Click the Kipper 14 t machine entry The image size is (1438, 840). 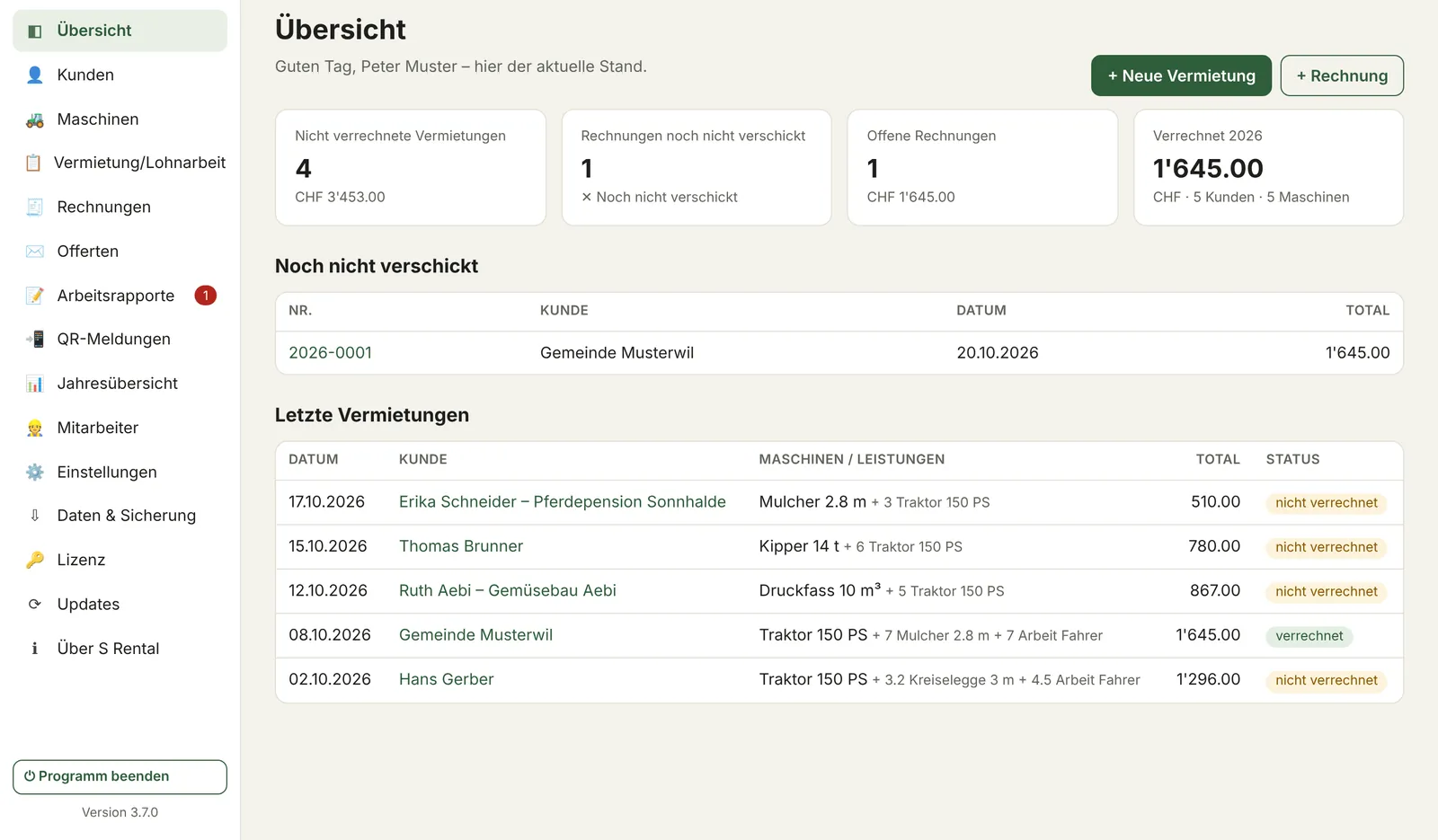coord(799,546)
